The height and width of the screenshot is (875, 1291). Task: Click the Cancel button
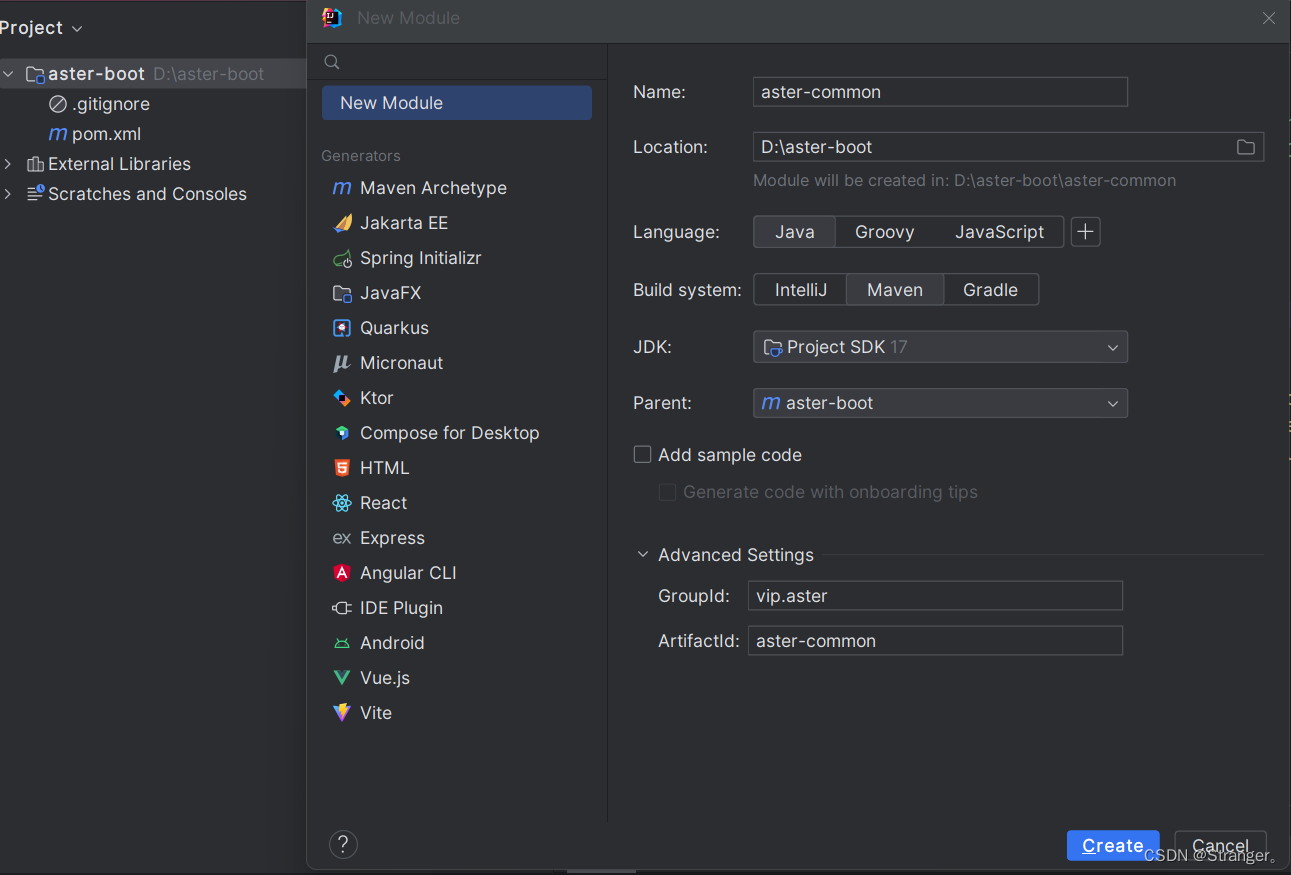1221,845
